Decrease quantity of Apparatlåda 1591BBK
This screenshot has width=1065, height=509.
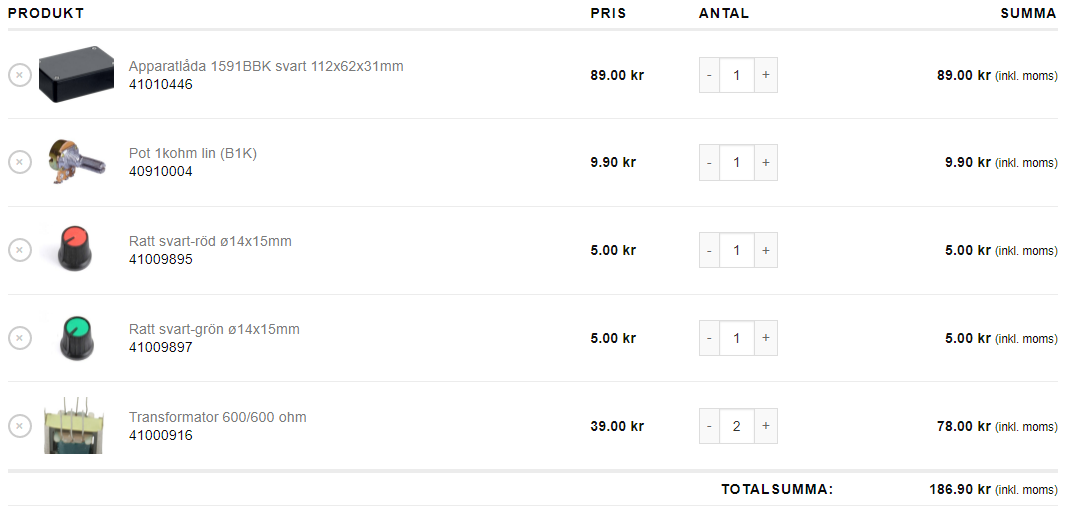709,75
